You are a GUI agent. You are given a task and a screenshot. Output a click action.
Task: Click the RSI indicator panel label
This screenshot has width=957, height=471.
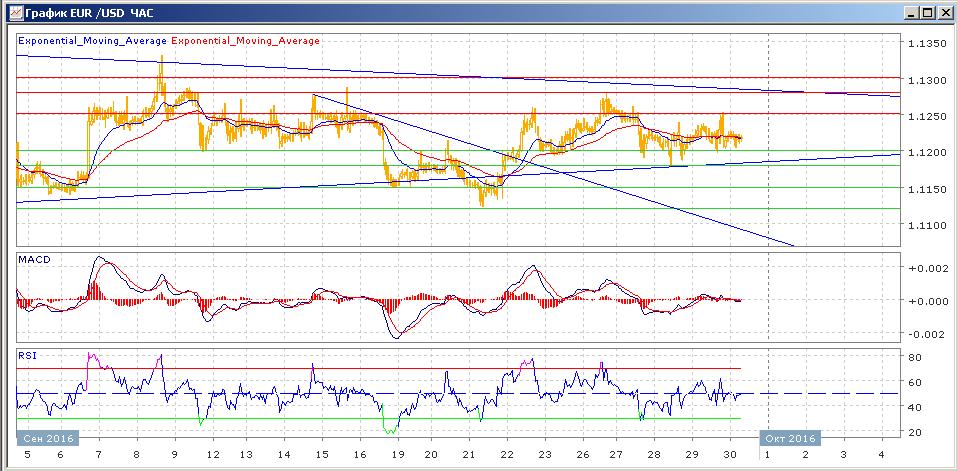pos(28,356)
